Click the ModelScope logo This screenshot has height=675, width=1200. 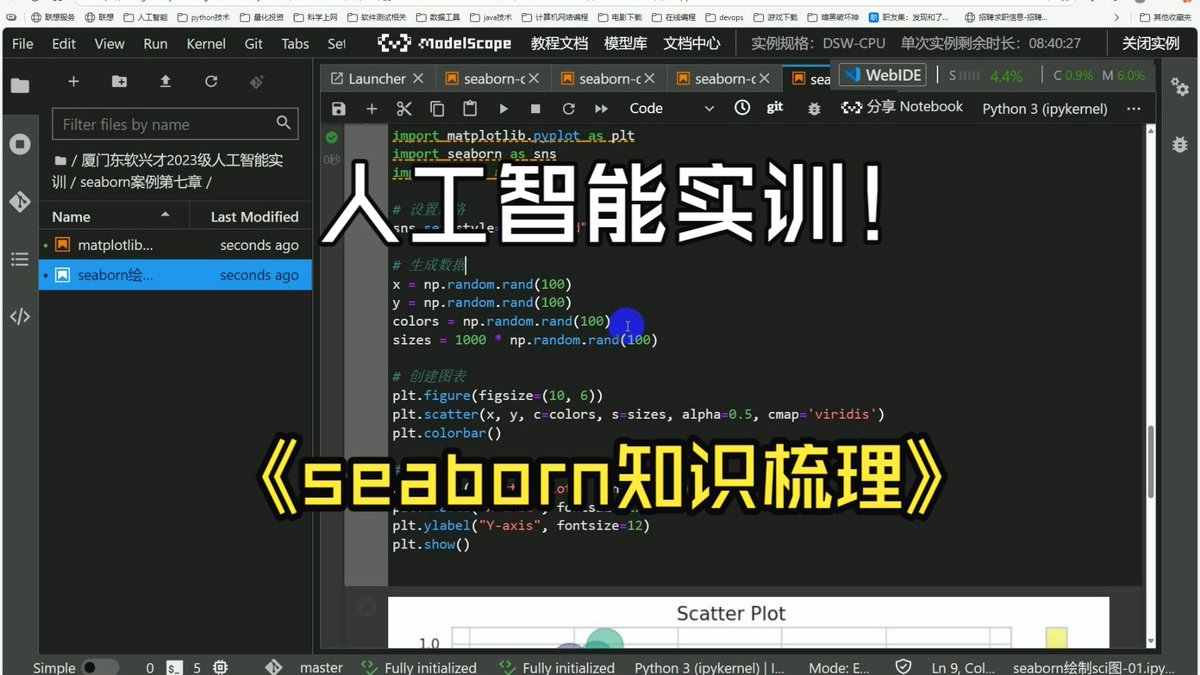[x=445, y=43]
